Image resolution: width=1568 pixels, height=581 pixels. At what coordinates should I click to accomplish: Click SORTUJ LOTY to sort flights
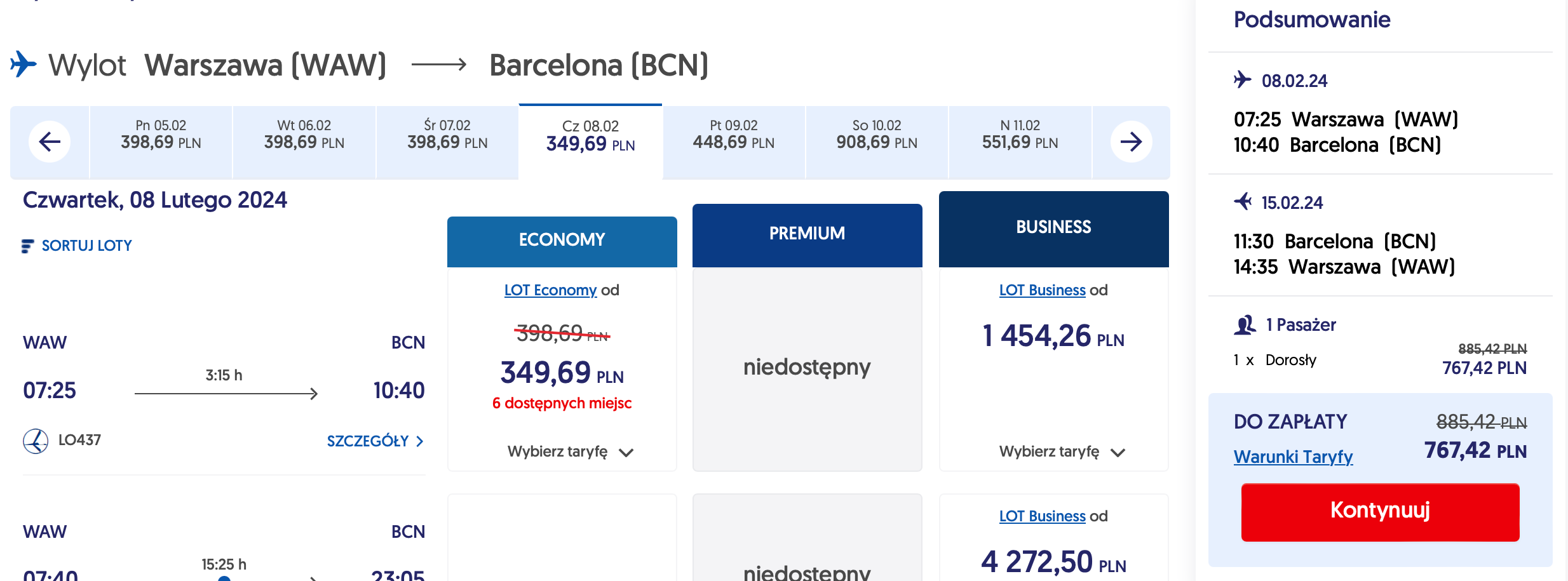[86, 246]
